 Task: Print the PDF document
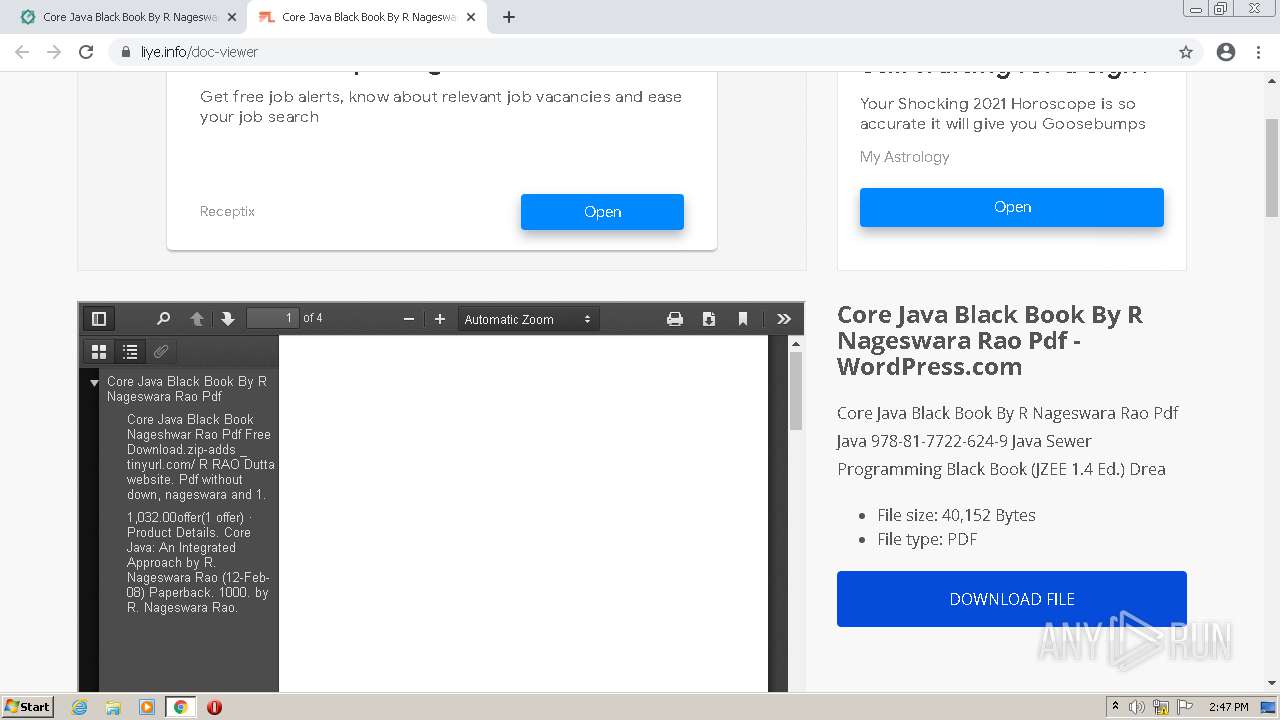point(675,319)
